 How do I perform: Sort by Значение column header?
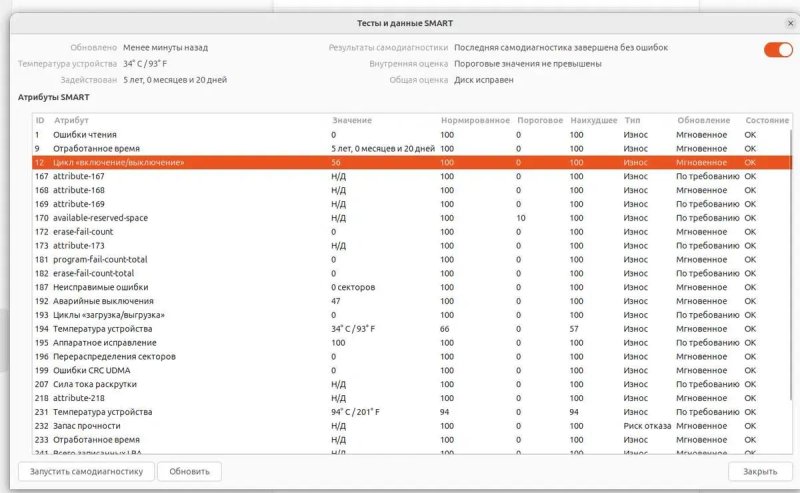click(352, 120)
